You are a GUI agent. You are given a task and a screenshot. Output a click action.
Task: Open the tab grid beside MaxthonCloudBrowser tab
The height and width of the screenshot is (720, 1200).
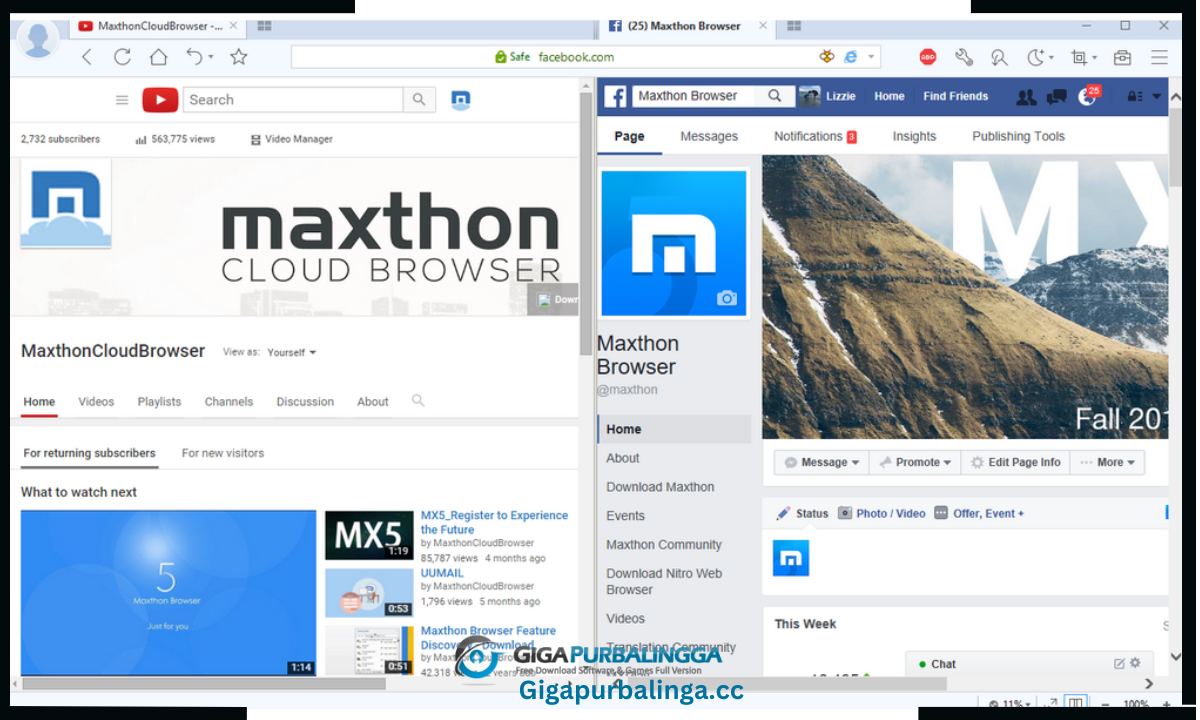coord(264,26)
